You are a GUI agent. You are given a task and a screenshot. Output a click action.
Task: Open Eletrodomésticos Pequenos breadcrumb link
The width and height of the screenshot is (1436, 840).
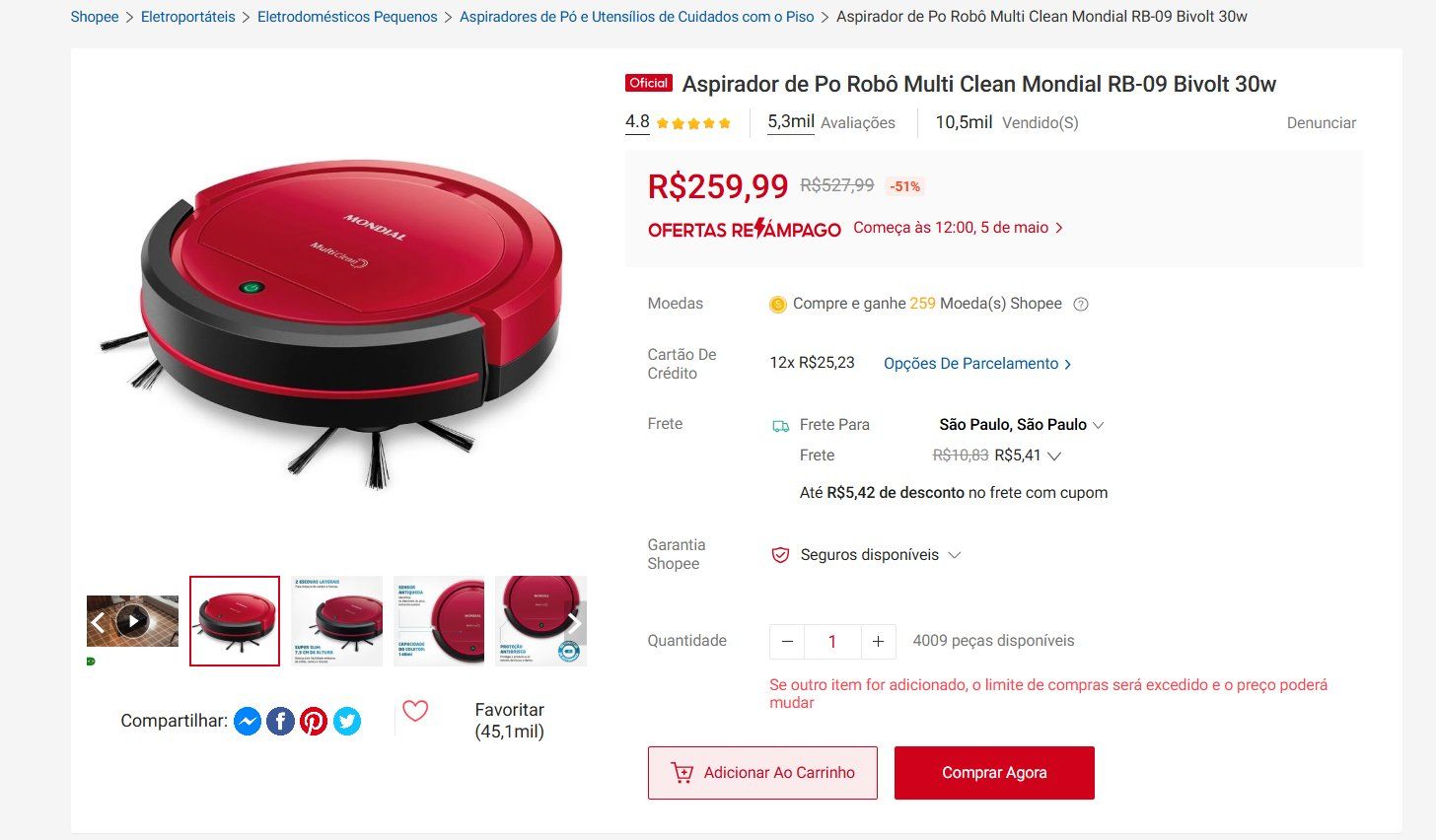click(347, 17)
